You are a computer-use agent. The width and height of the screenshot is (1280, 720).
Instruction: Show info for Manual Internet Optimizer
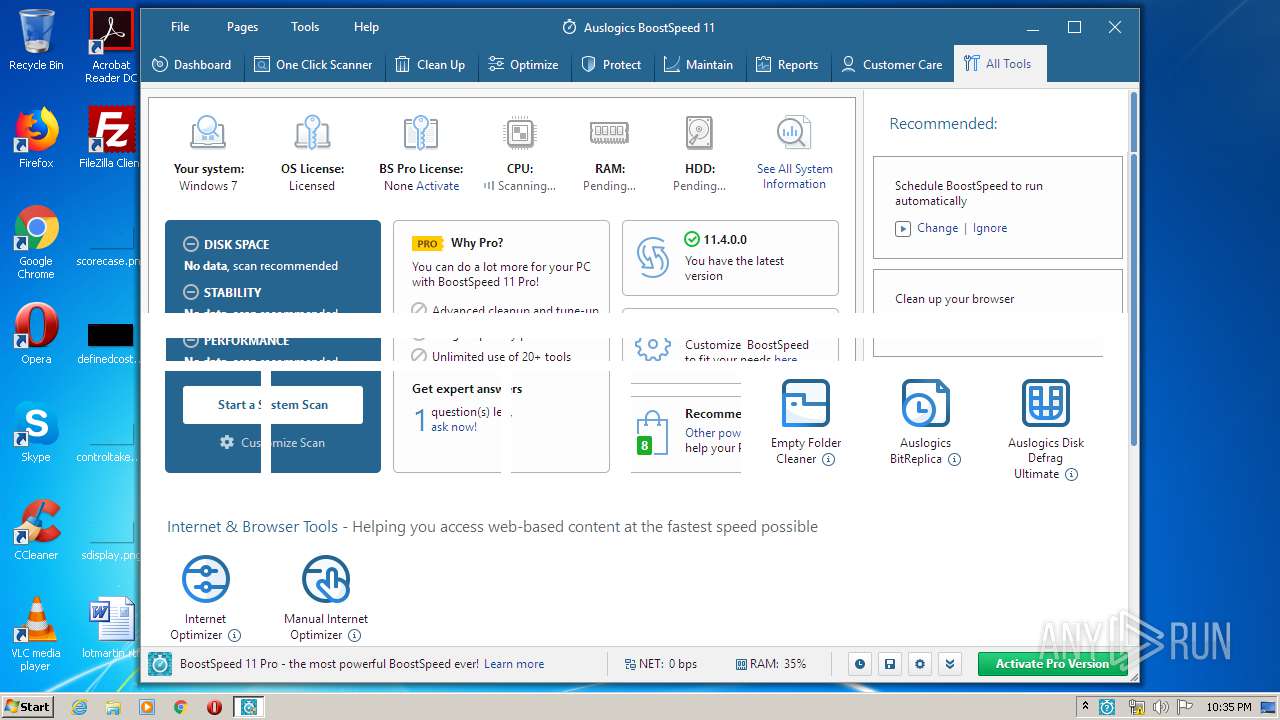coord(354,636)
